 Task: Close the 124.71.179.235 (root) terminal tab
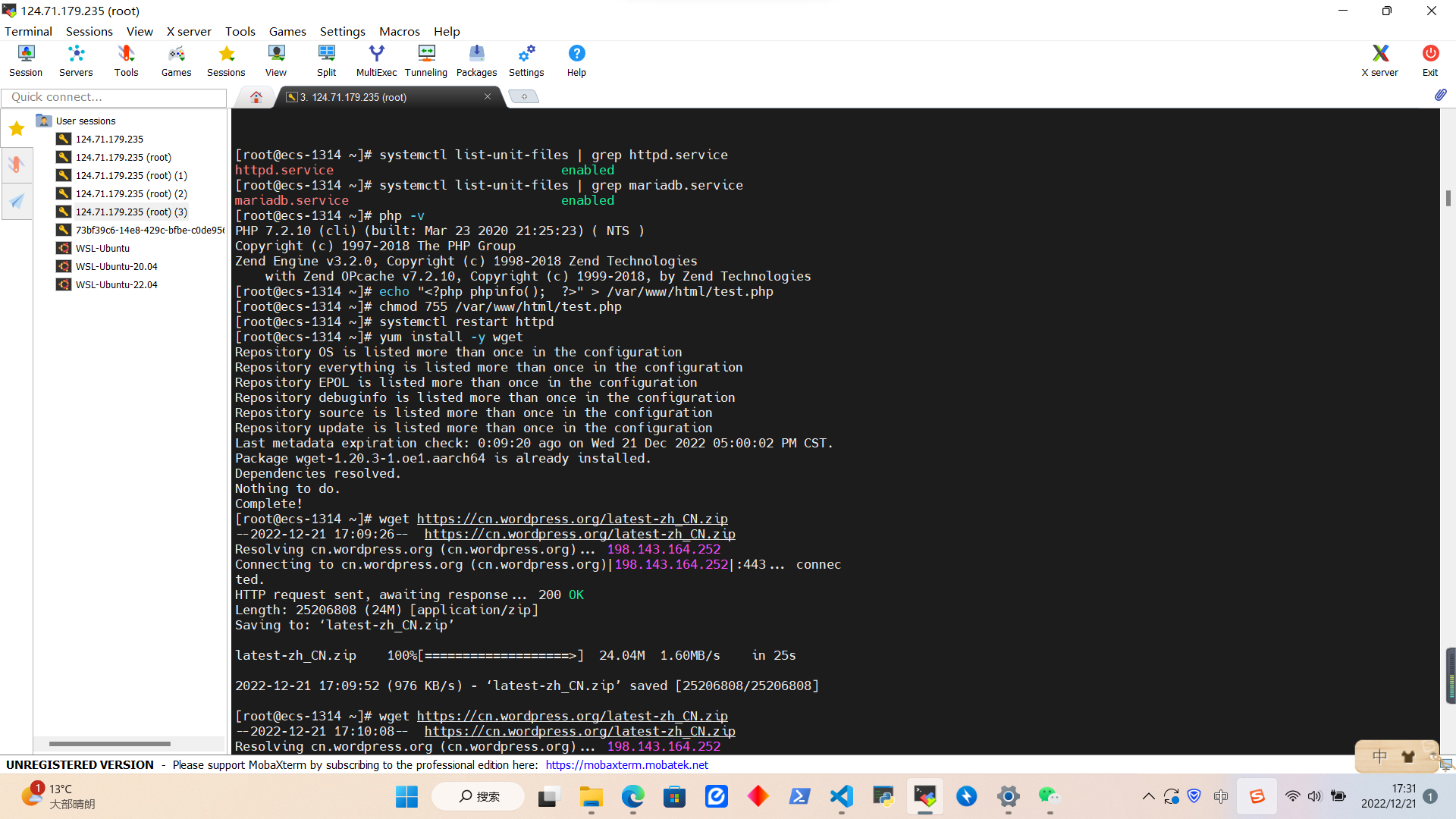[488, 96]
